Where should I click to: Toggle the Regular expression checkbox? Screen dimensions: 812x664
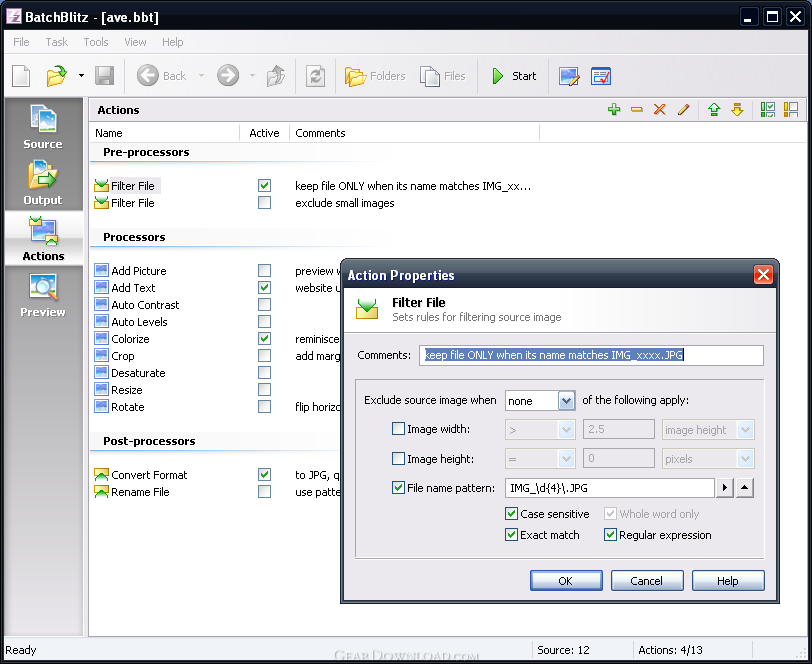tap(611, 535)
